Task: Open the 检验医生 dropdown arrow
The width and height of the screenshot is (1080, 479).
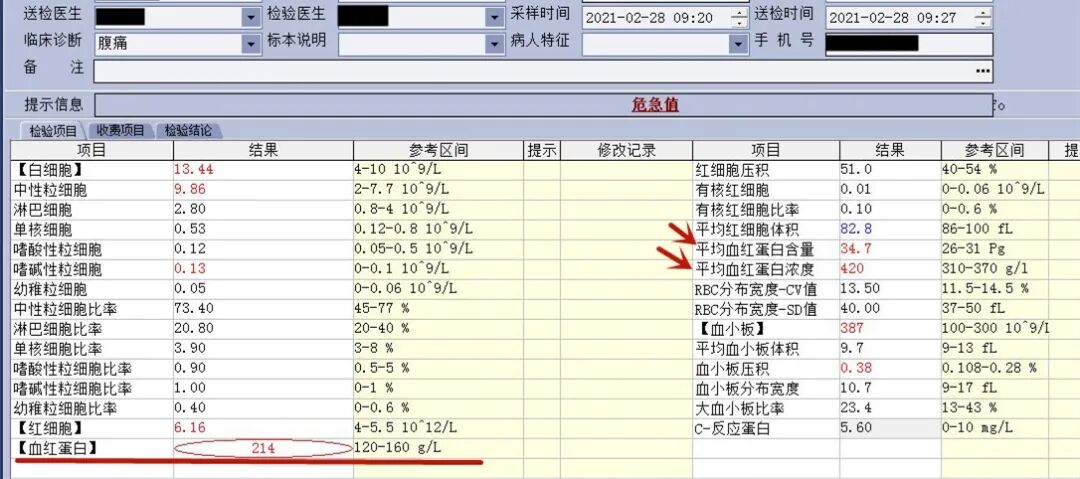Action: click(x=495, y=17)
